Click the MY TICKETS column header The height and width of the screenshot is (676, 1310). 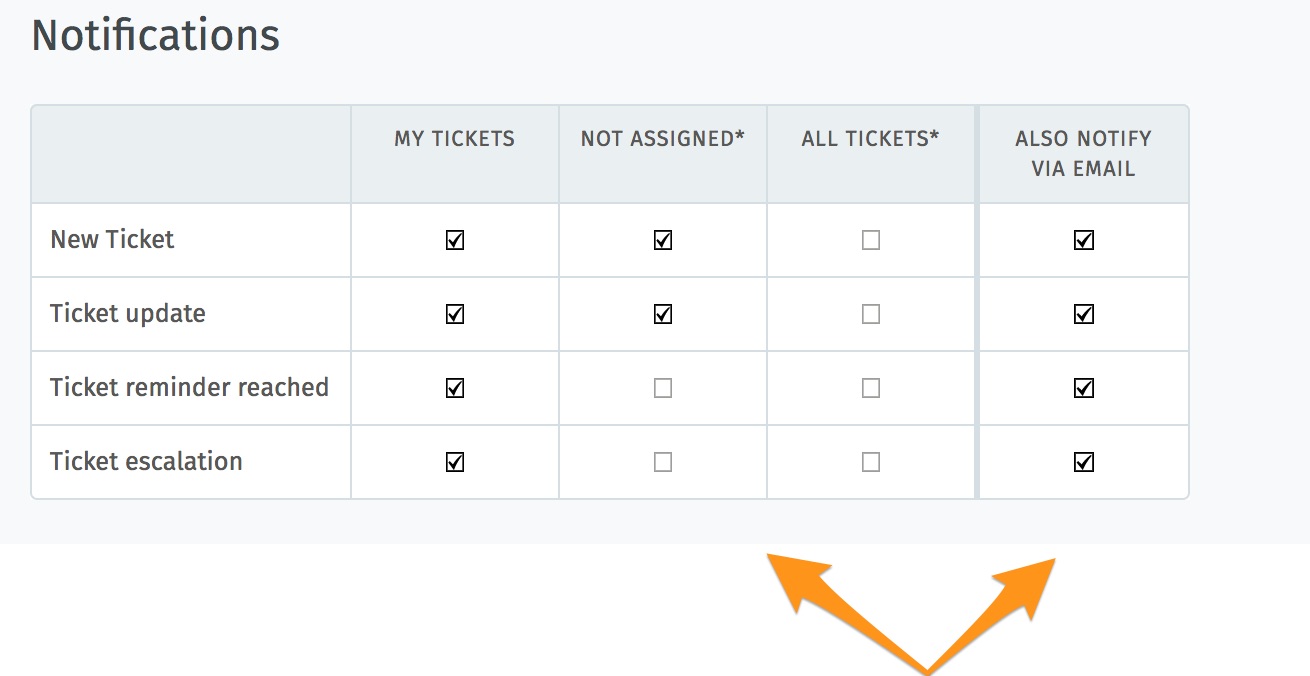click(455, 139)
